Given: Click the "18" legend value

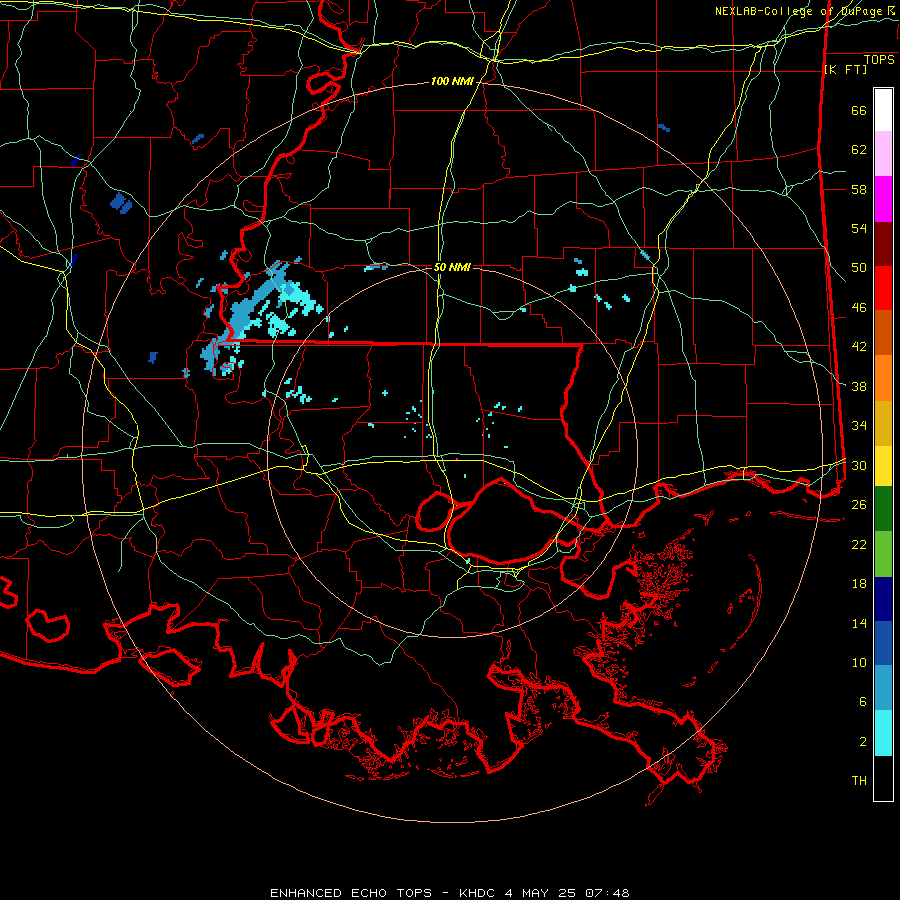Looking at the screenshot, I should (859, 584).
